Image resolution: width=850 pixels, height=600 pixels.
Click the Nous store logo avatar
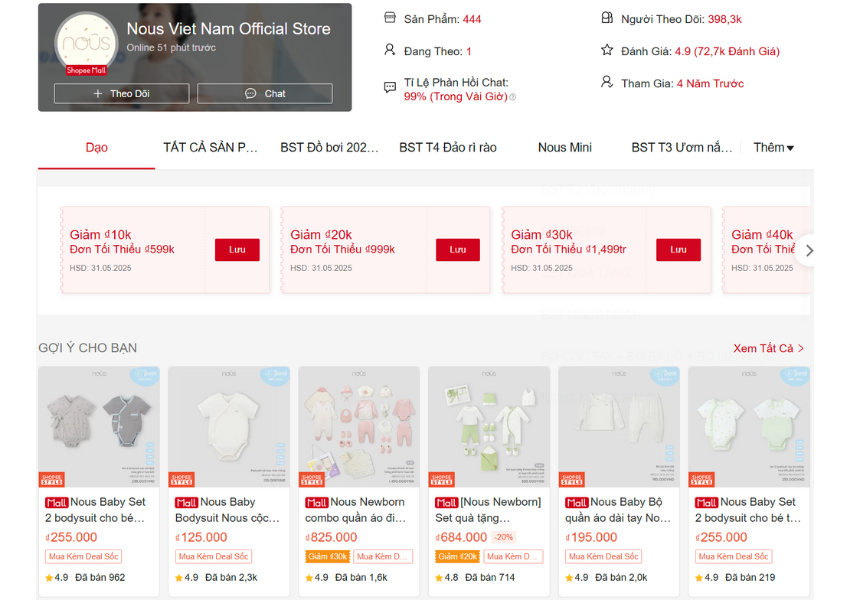[x=85, y=43]
